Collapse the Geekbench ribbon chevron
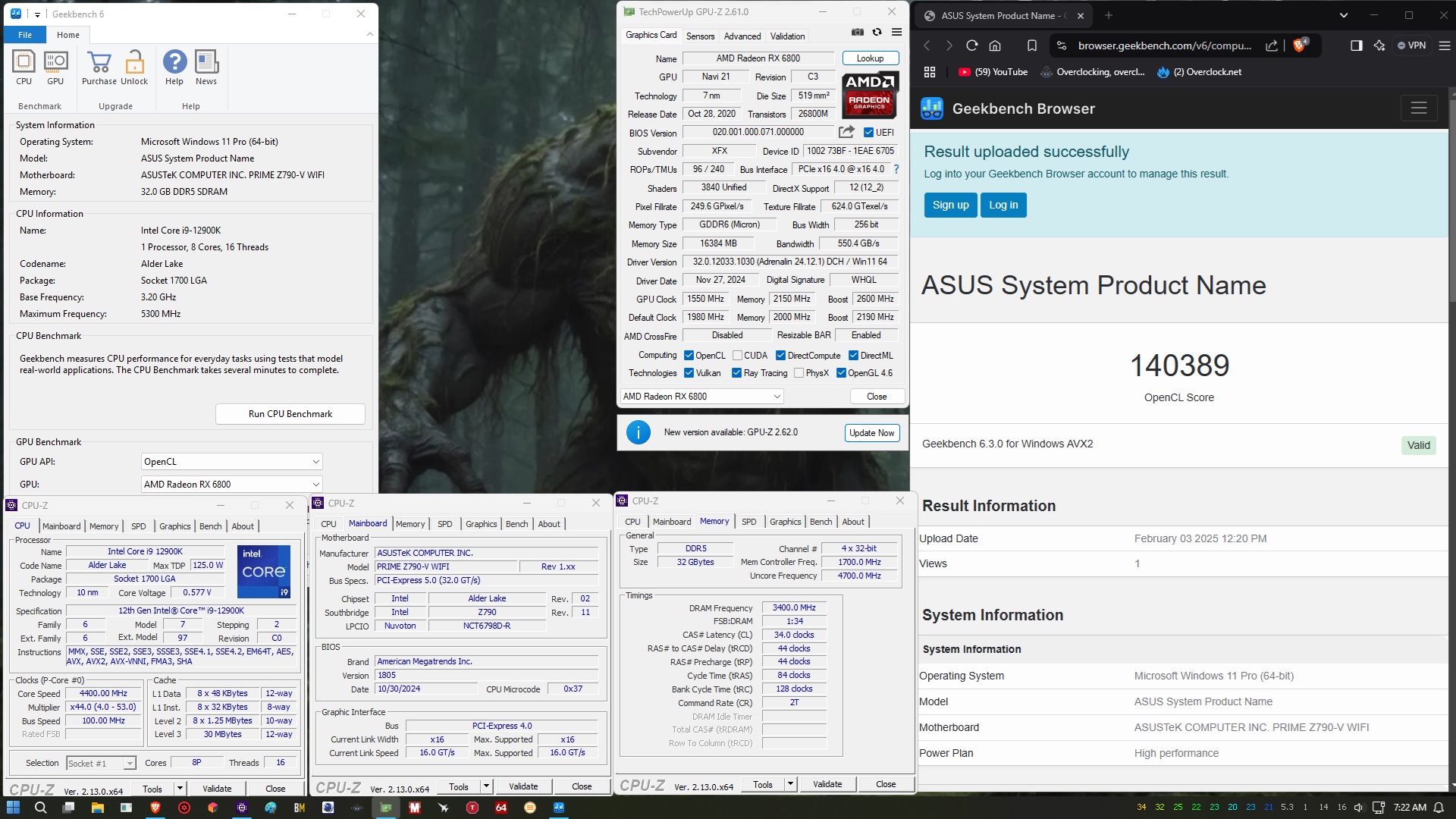This screenshot has width=1456, height=819. point(369,34)
